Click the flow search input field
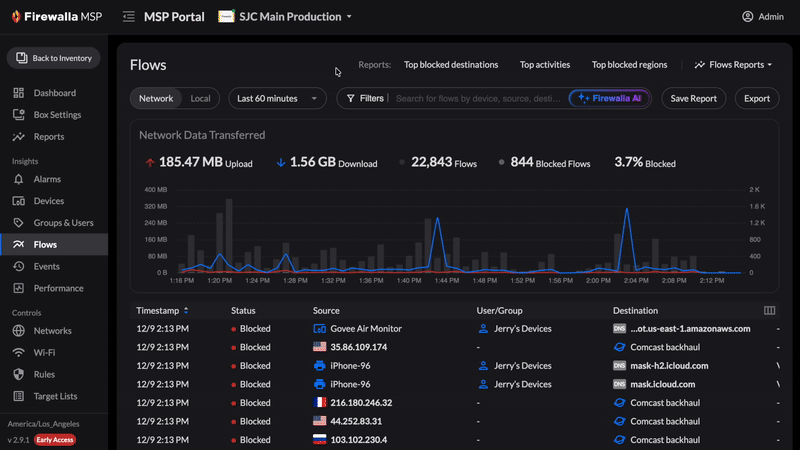The height and width of the screenshot is (450, 800). tap(478, 98)
